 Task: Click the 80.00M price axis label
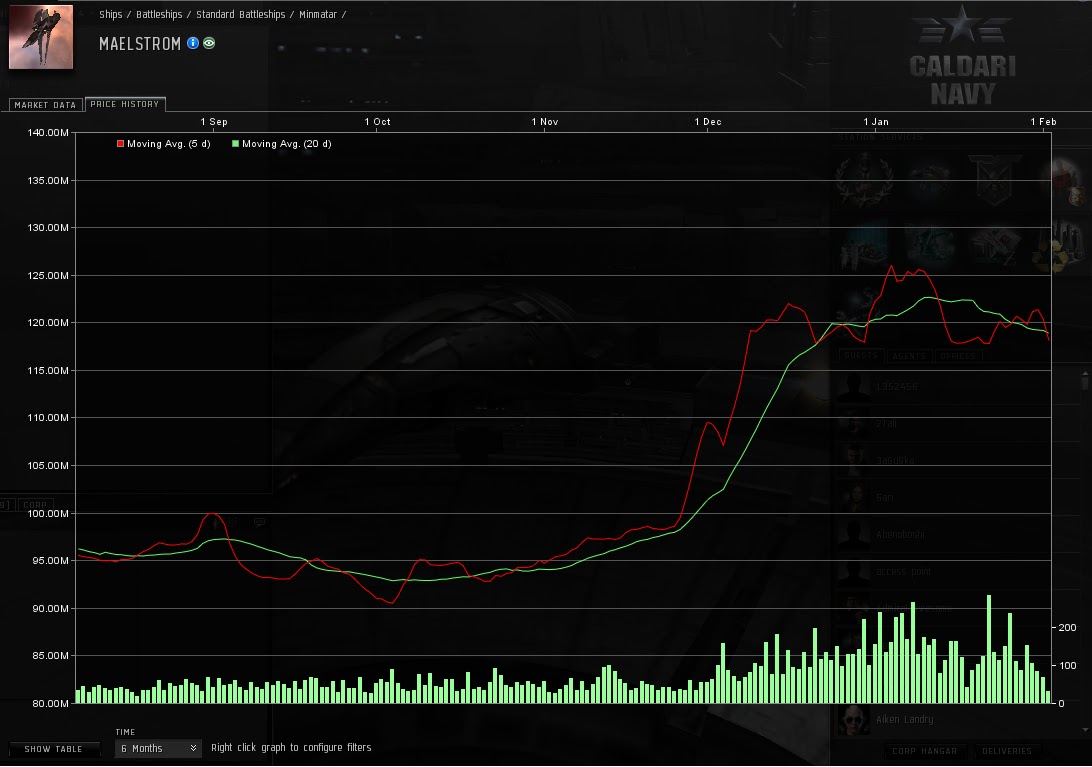tap(50, 703)
